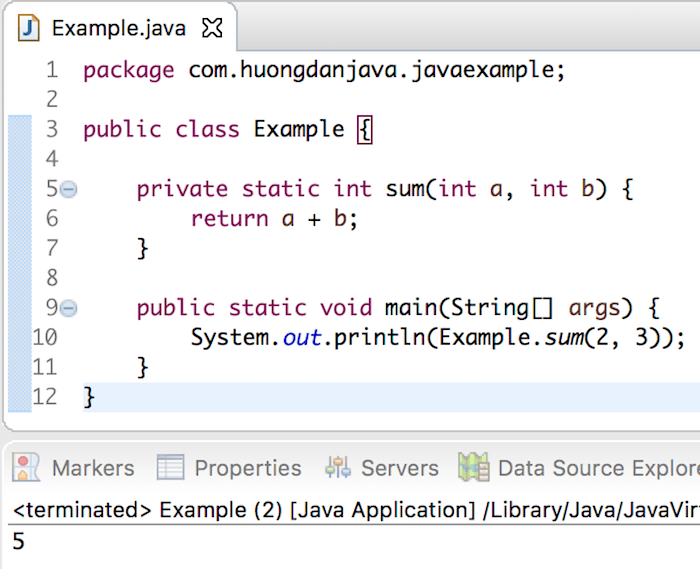Click the 'args' parameter on line 9

(595, 309)
